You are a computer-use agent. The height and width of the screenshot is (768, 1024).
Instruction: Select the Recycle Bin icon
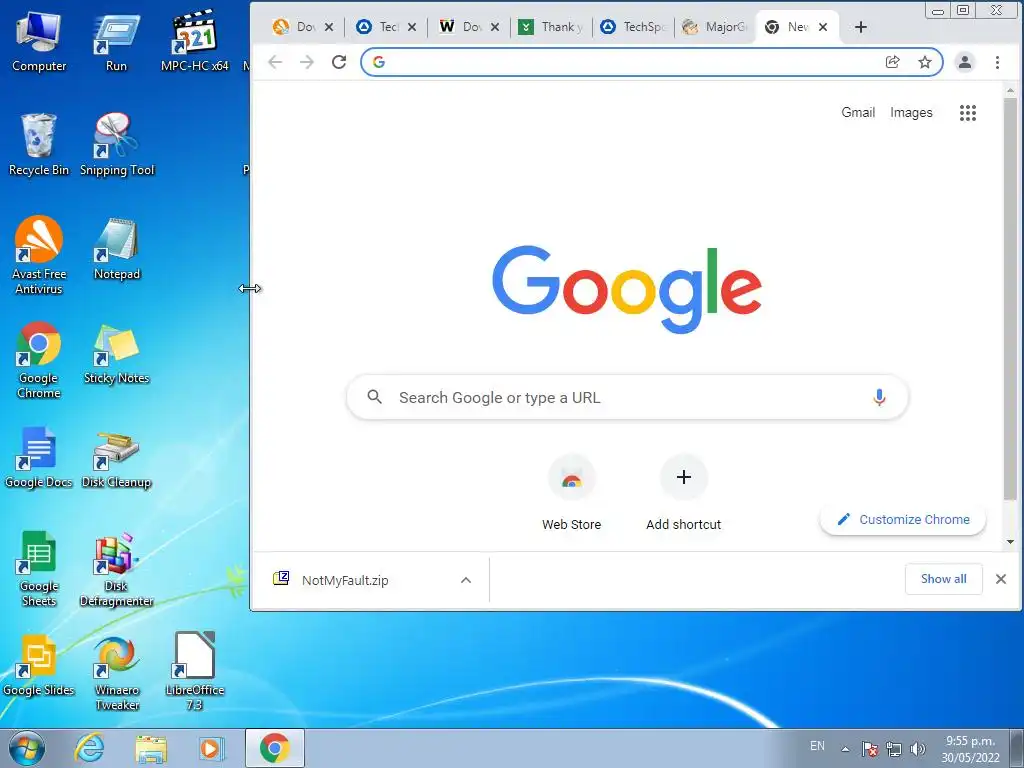click(39, 145)
